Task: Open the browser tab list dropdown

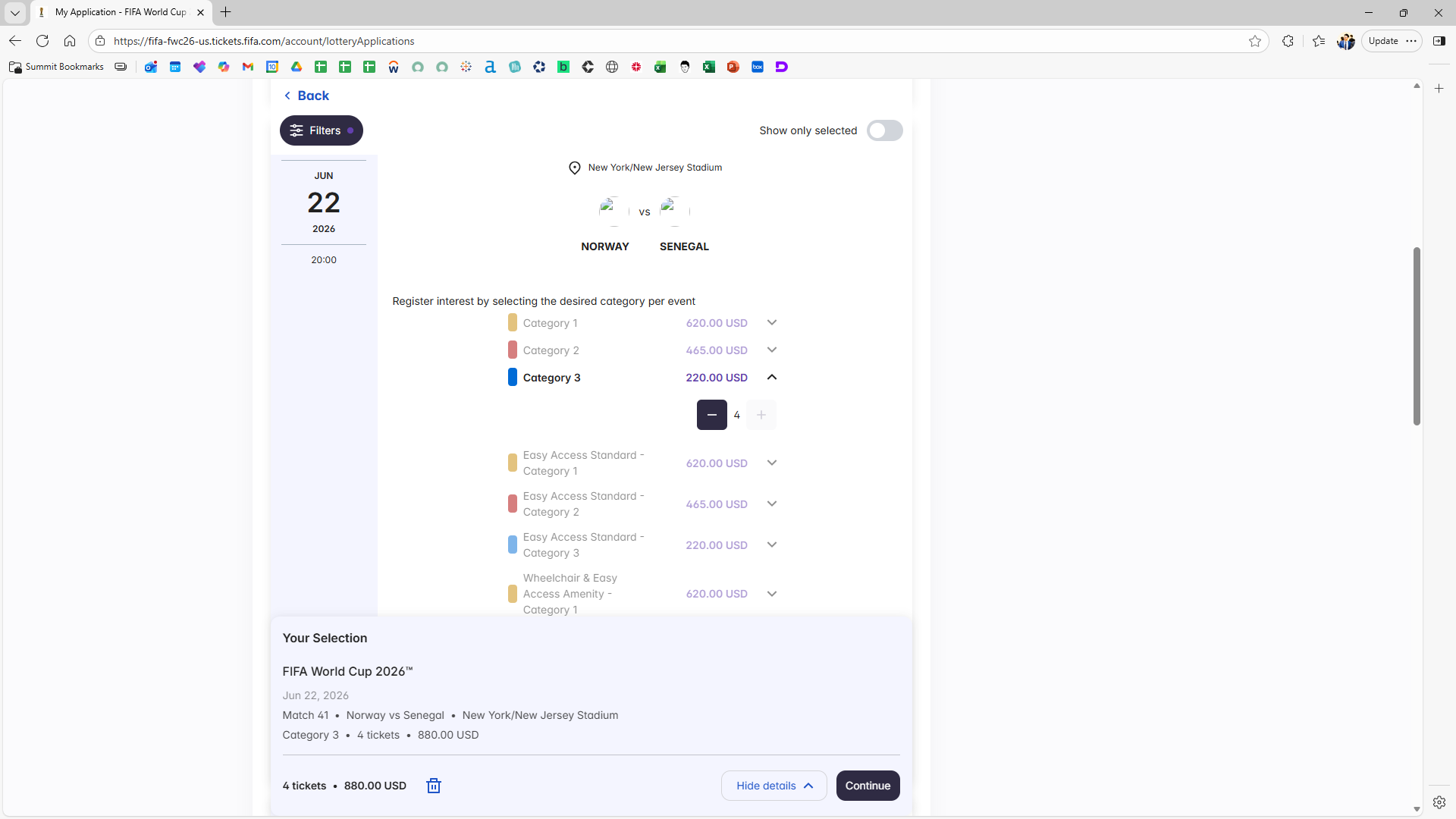Action: (x=15, y=13)
